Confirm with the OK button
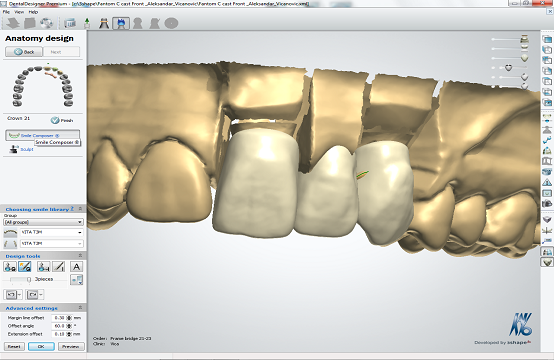The image size is (554, 360). click(x=41, y=347)
